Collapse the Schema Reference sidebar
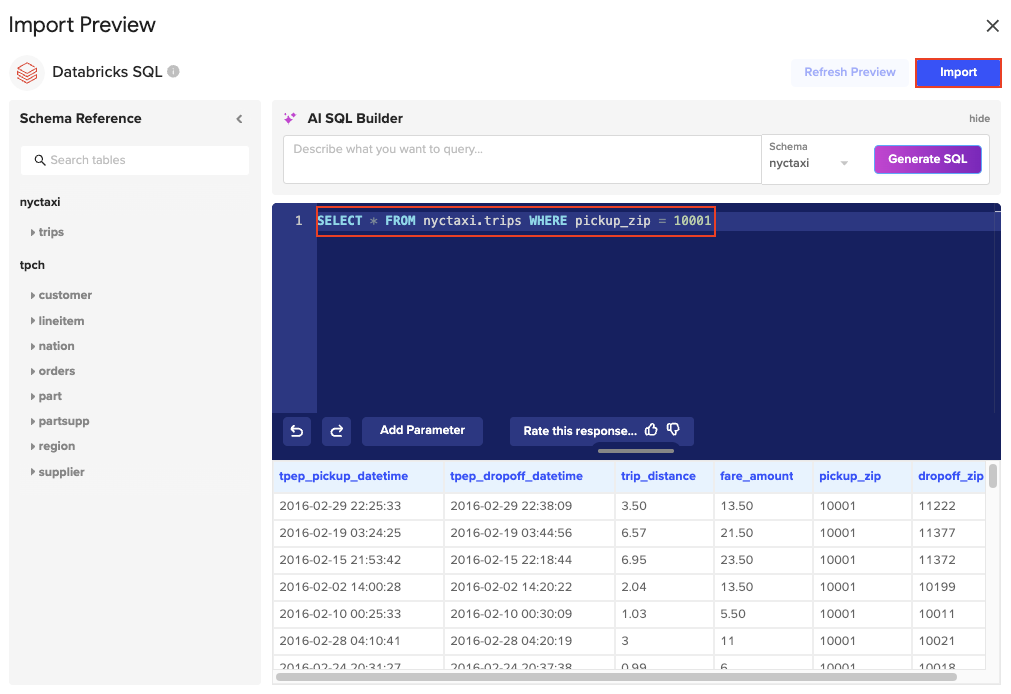1011x694 pixels. [x=239, y=118]
